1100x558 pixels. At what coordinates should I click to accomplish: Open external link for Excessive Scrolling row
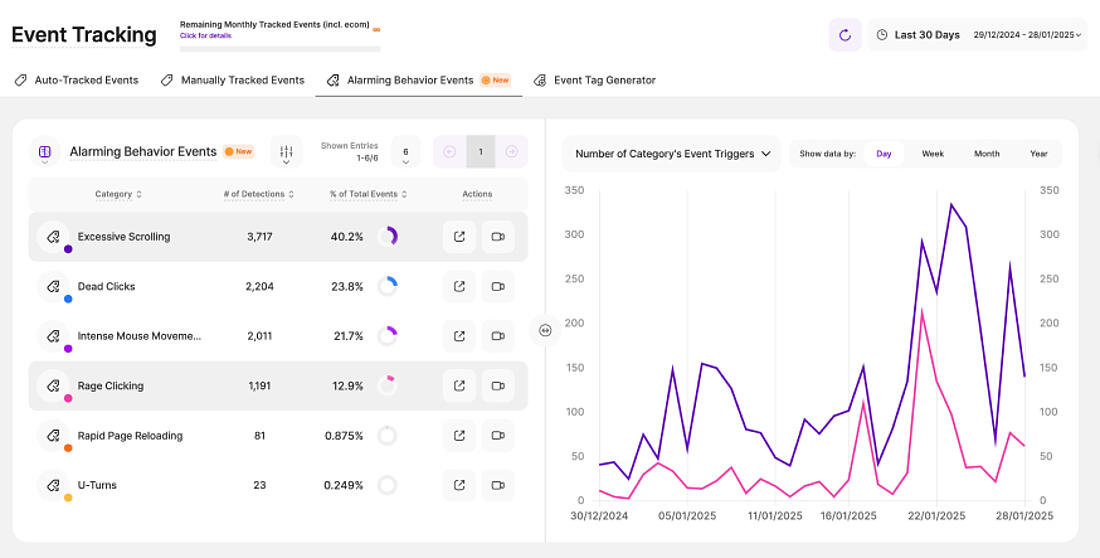pyautogui.click(x=460, y=237)
